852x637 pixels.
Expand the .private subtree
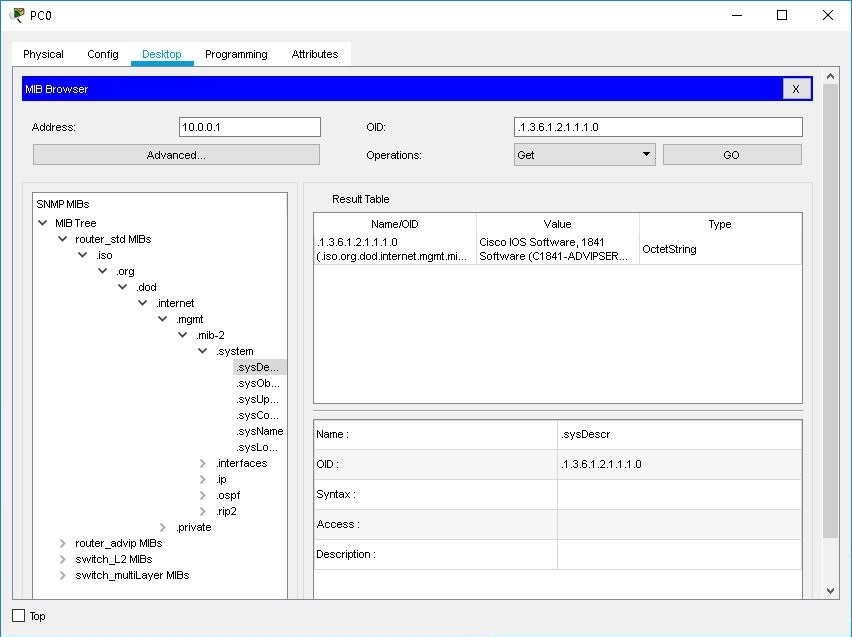162,527
